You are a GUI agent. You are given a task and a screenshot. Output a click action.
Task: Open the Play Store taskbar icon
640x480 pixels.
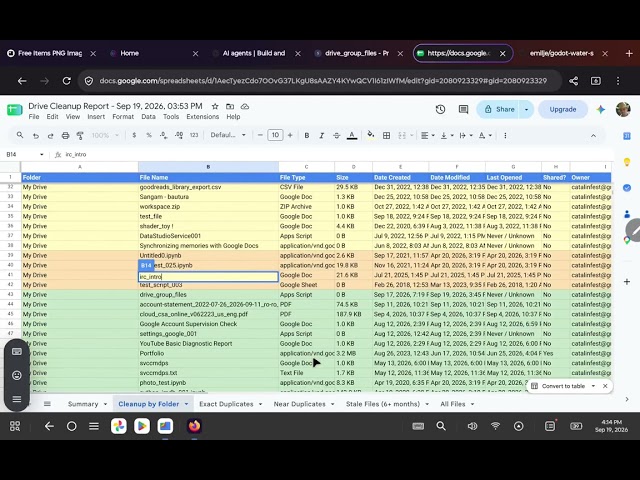pyautogui.click(x=142, y=426)
